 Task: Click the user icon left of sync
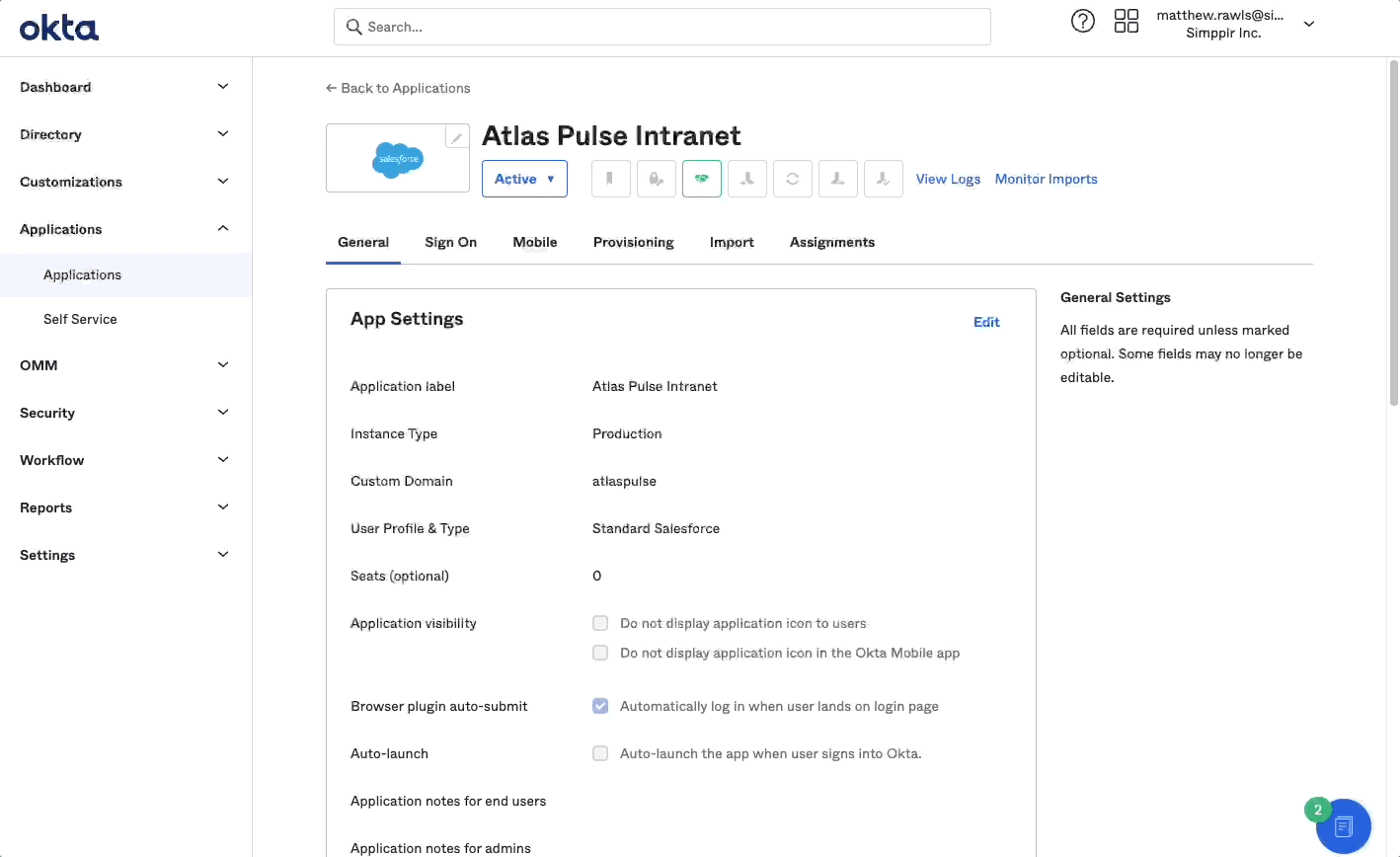click(x=747, y=179)
